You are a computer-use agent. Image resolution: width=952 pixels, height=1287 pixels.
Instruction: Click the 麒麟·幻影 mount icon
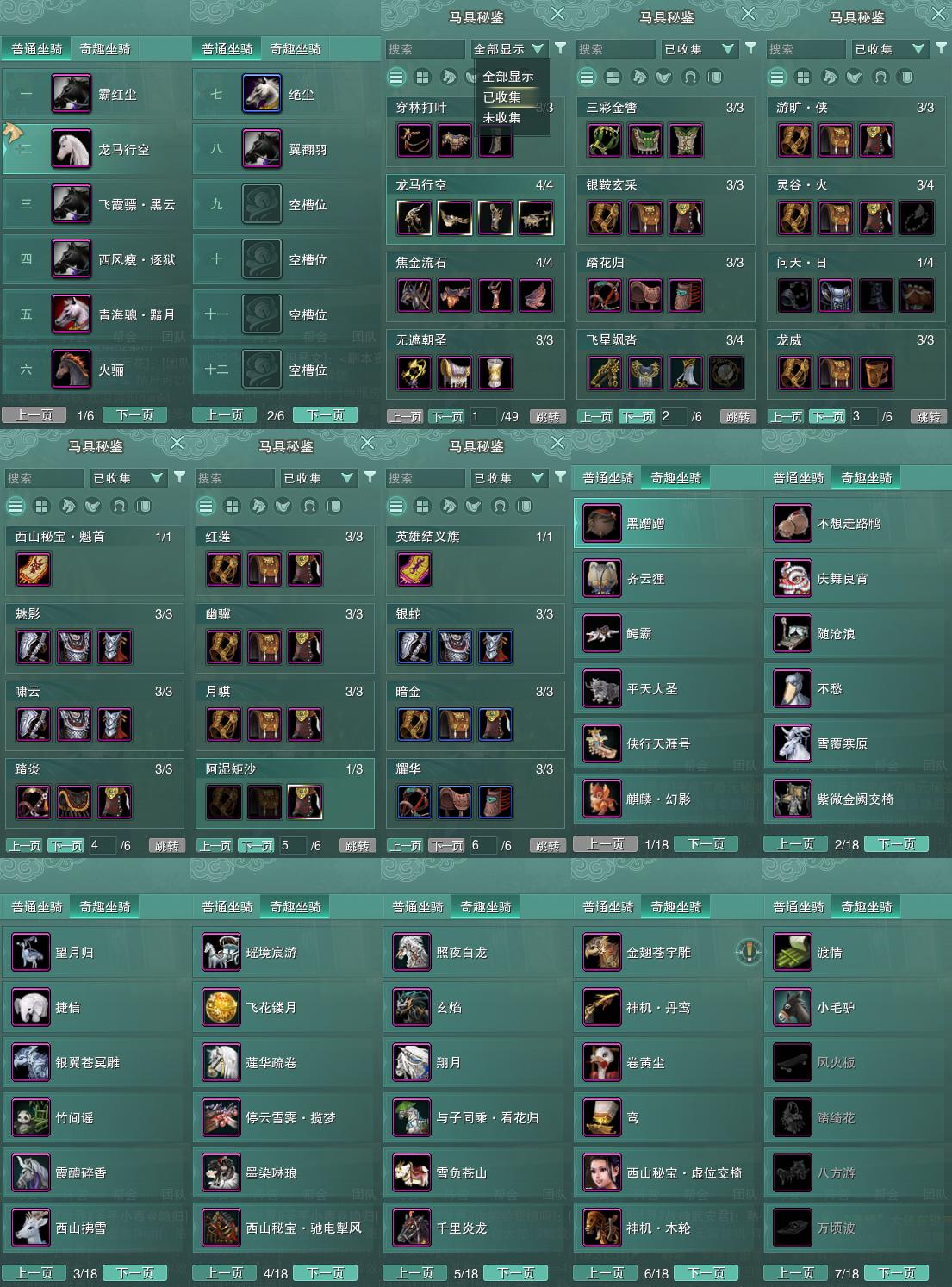click(602, 799)
